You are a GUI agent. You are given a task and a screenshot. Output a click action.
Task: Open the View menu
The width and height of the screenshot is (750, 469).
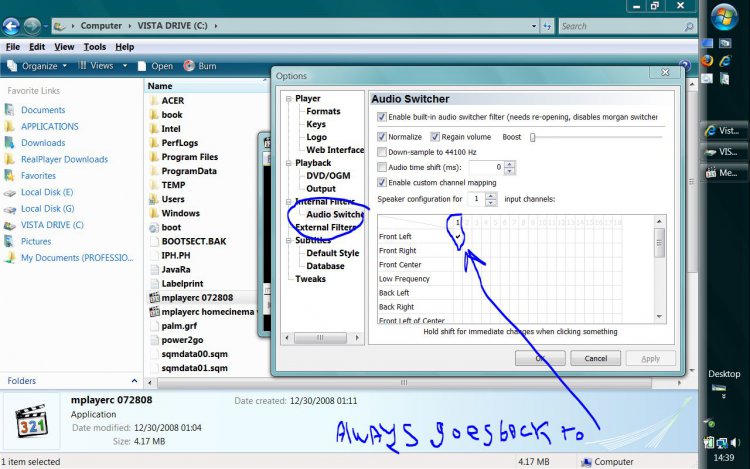click(64, 46)
